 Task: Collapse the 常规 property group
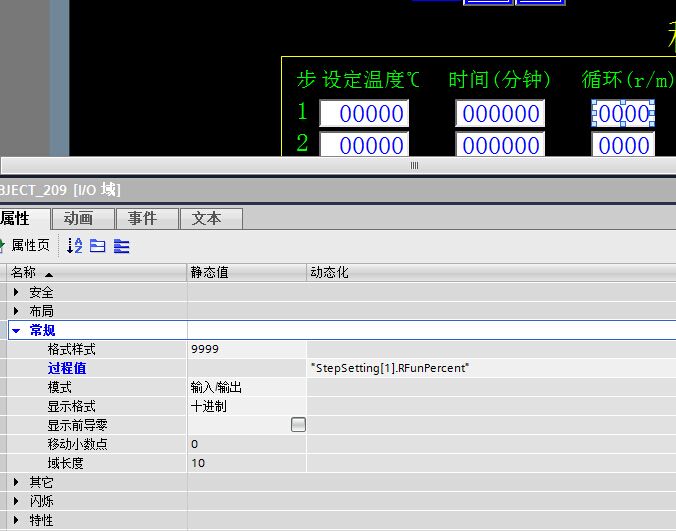[16, 331]
